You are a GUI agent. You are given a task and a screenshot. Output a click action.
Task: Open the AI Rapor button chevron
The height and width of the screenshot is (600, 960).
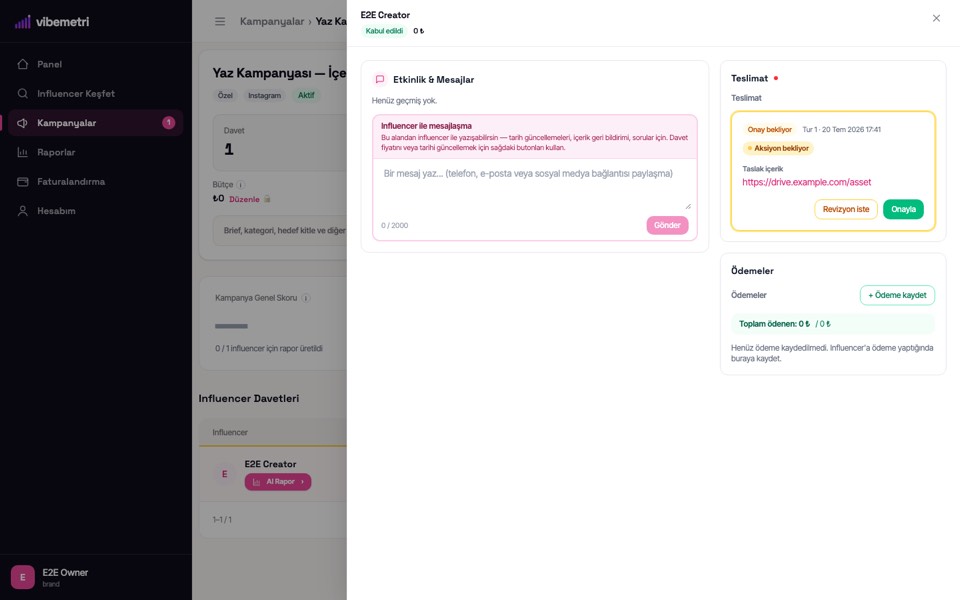(302, 482)
